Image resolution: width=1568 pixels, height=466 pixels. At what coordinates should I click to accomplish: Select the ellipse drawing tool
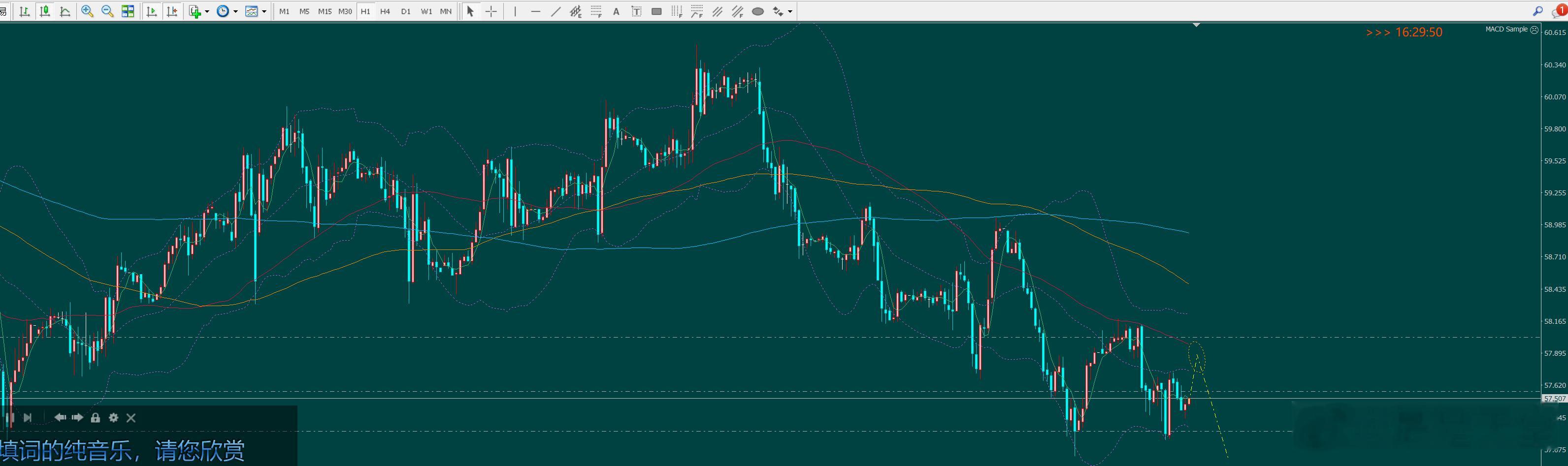coord(758,11)
